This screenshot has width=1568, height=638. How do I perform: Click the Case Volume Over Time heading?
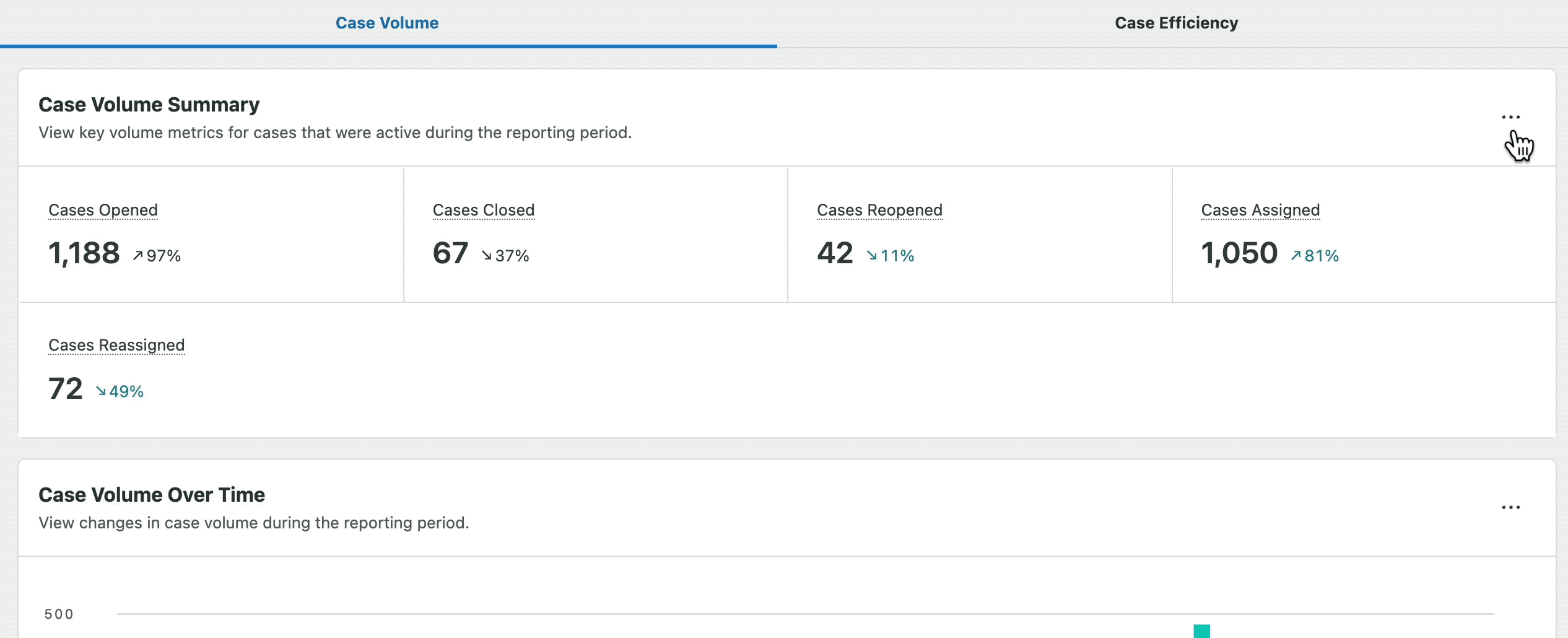coord(152,494)
